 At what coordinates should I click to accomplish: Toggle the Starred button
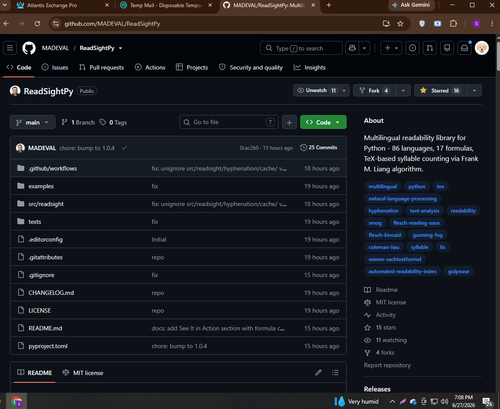coord(441,91)
